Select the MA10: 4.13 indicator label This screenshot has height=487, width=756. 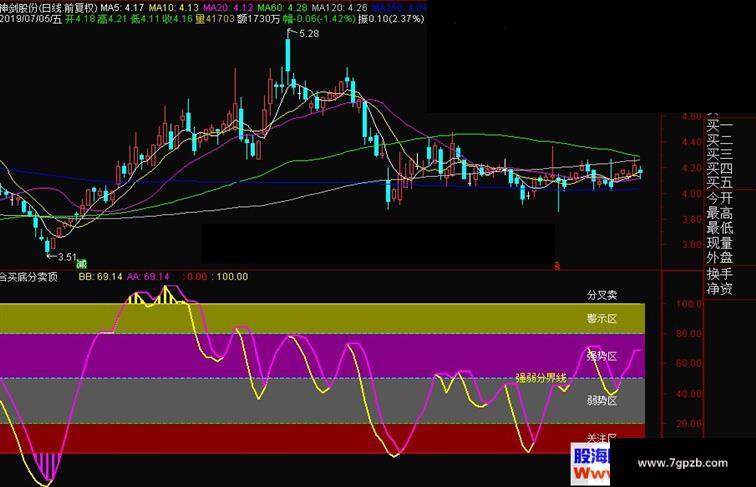point(174,8)
